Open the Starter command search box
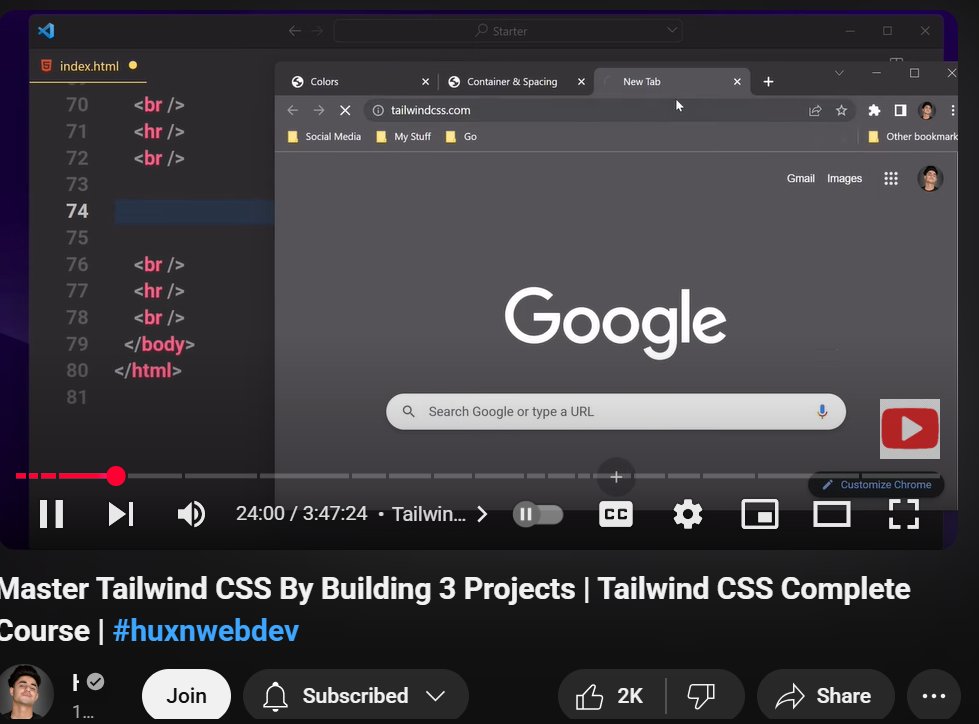The image size is (979, 724). click(x=508, y=31)
